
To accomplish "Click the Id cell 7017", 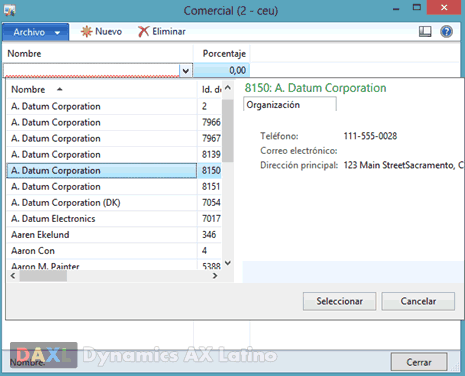I will tap(210, 219).
